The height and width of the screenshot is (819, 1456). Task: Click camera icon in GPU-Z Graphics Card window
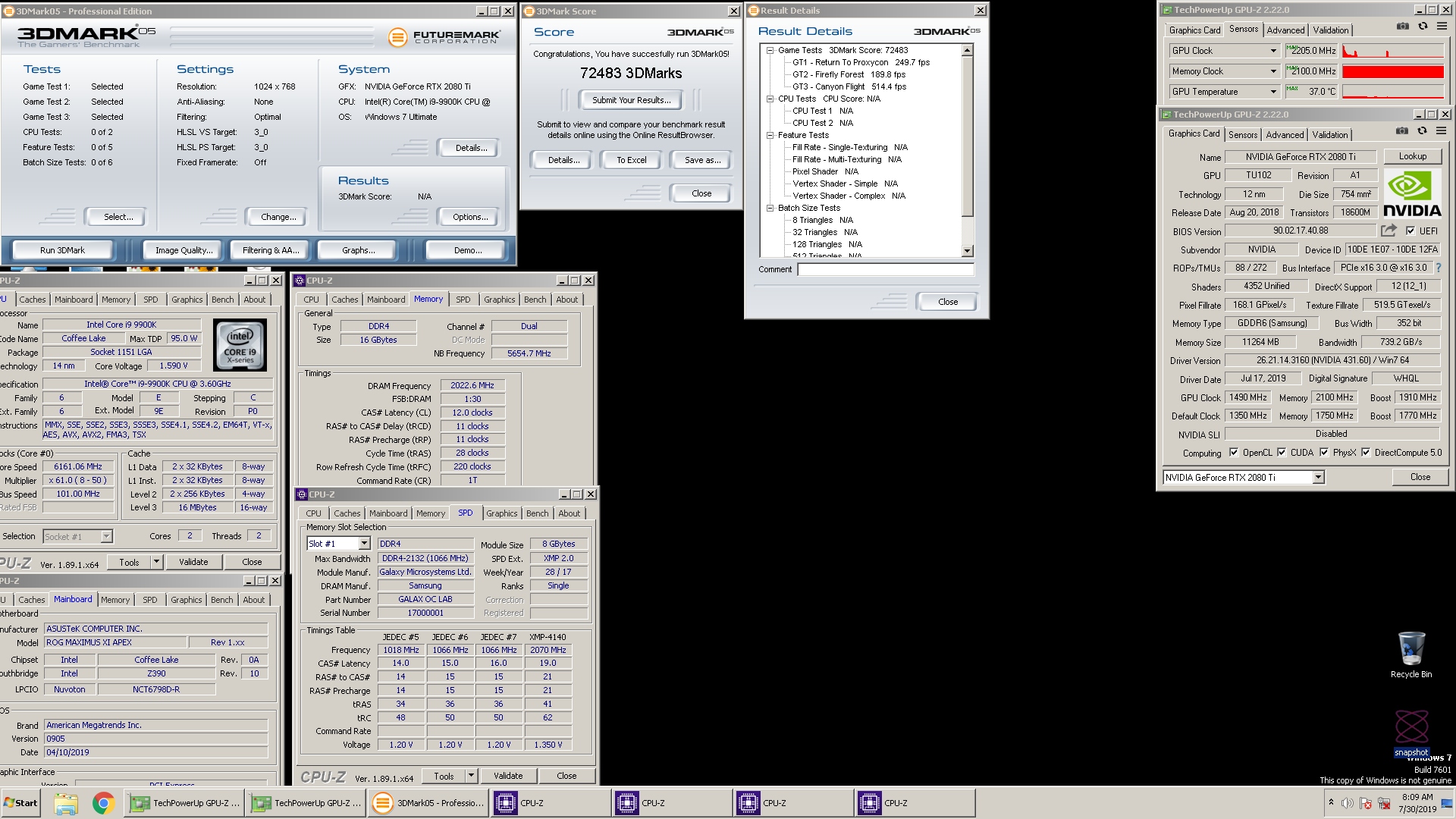point(1402,131)
